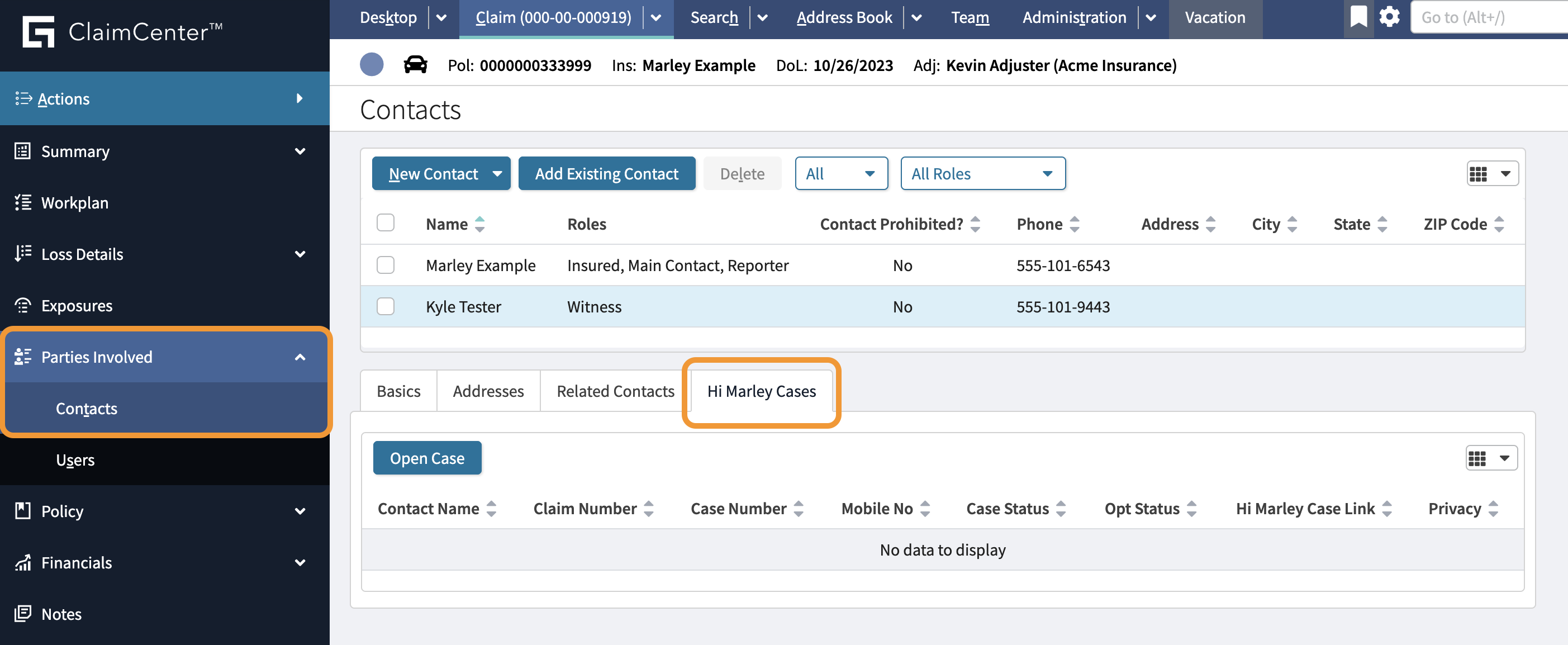The height and width of the screenshot is (645, 1568).
Task: Click the vehicle icon in claim header
Action: tap(416, 65)
